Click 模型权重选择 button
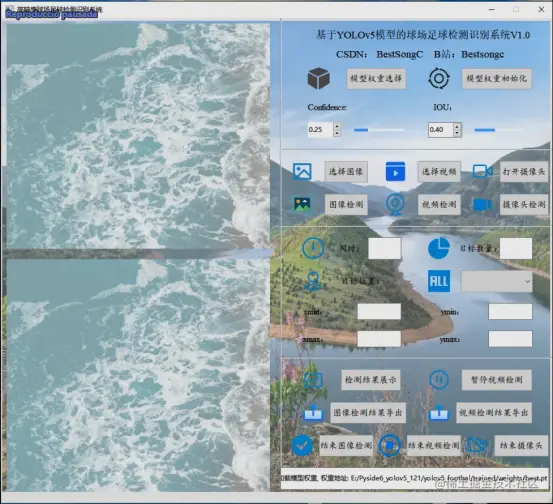This screenshot has height=504, width=553. coord(376,78)
